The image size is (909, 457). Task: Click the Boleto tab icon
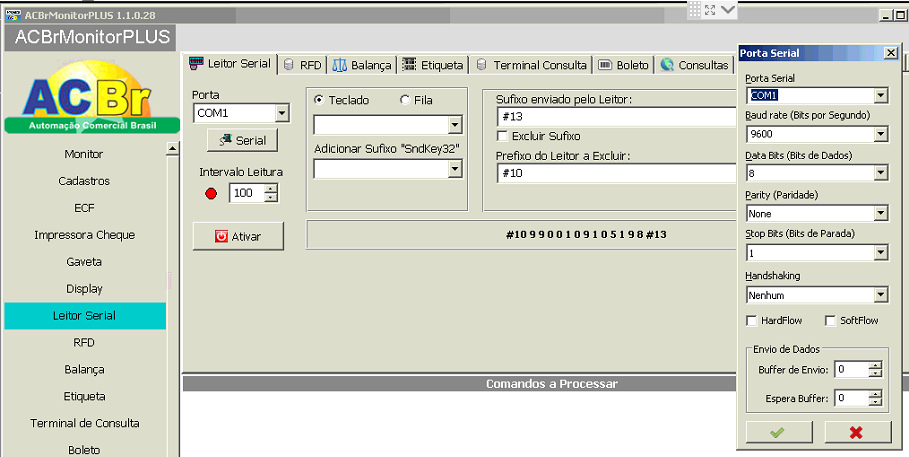point(605,65)
